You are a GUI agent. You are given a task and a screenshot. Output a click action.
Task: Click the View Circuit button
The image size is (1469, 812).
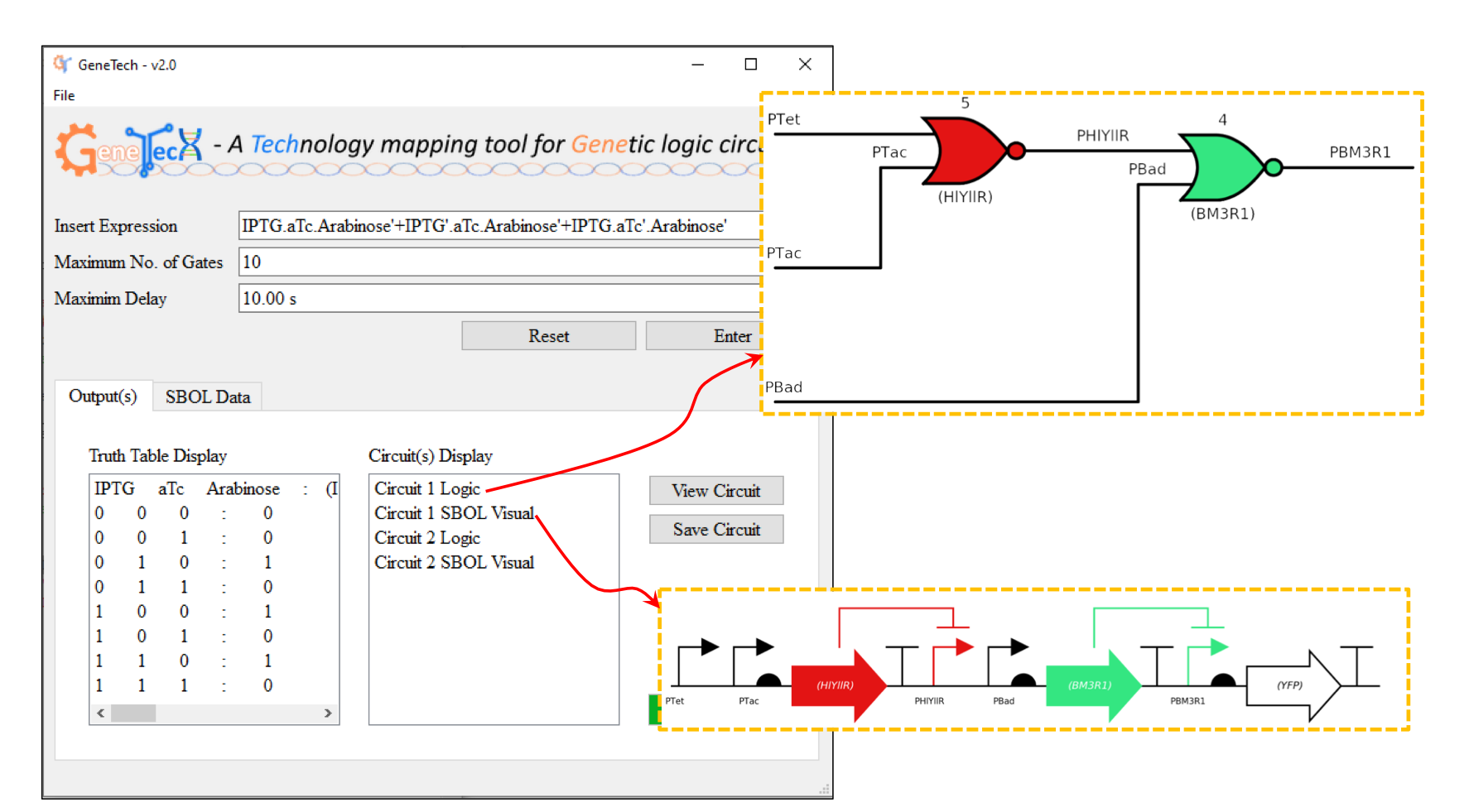click(715, 491)
